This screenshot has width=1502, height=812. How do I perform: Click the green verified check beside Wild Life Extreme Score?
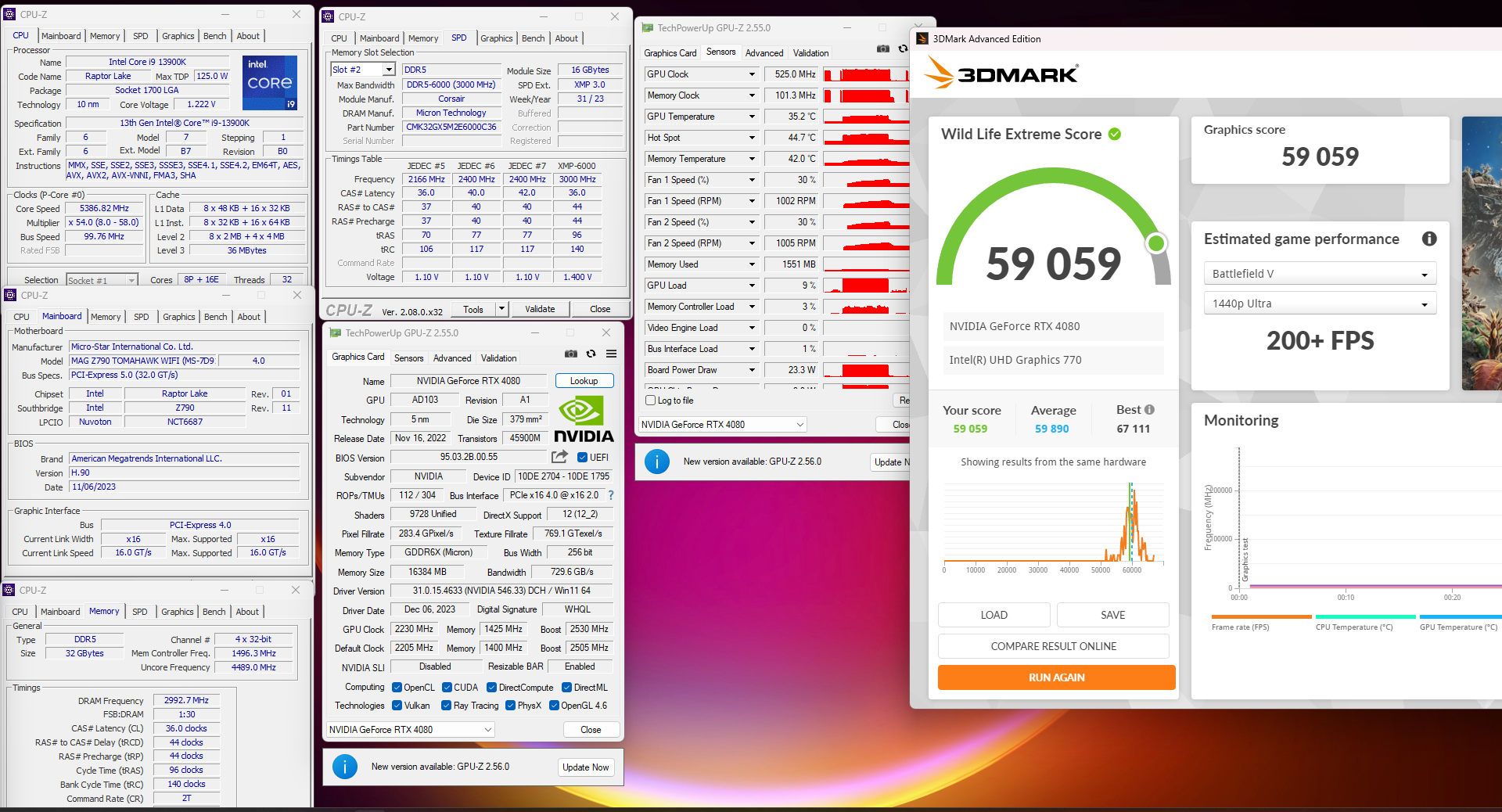[x=1115, y=134]
